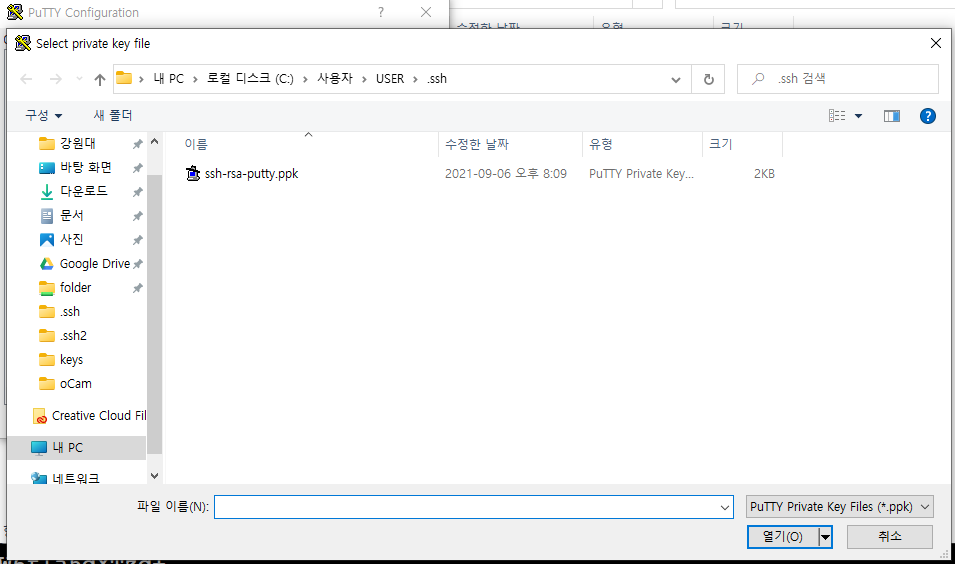Open keys folder in sidebar

click(x=71, y=360)
